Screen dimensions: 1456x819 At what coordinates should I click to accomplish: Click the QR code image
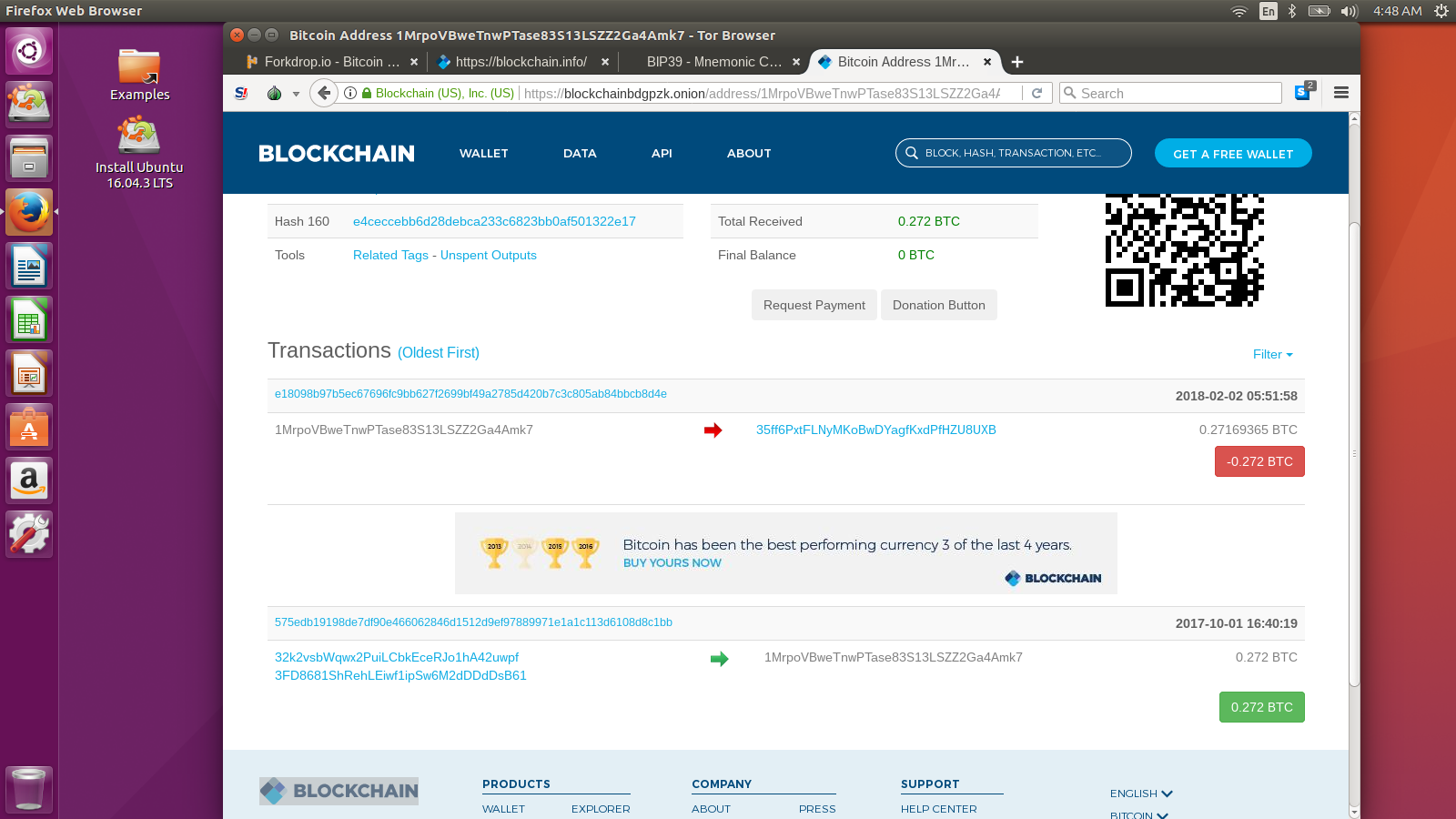[x=1185, y=250]
